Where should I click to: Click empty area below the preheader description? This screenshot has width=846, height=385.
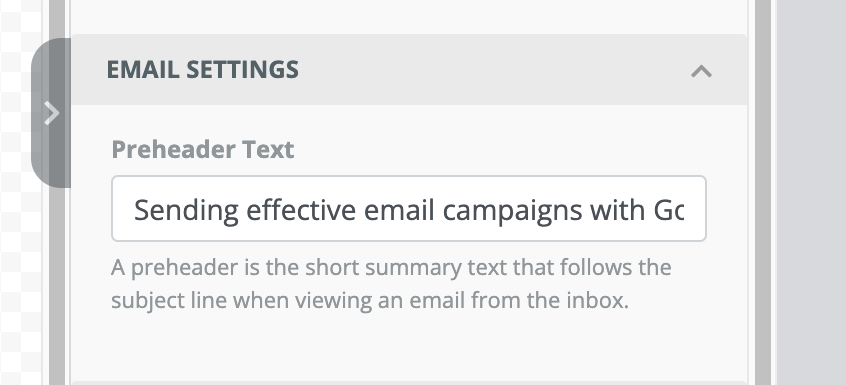tap(408, 345)
